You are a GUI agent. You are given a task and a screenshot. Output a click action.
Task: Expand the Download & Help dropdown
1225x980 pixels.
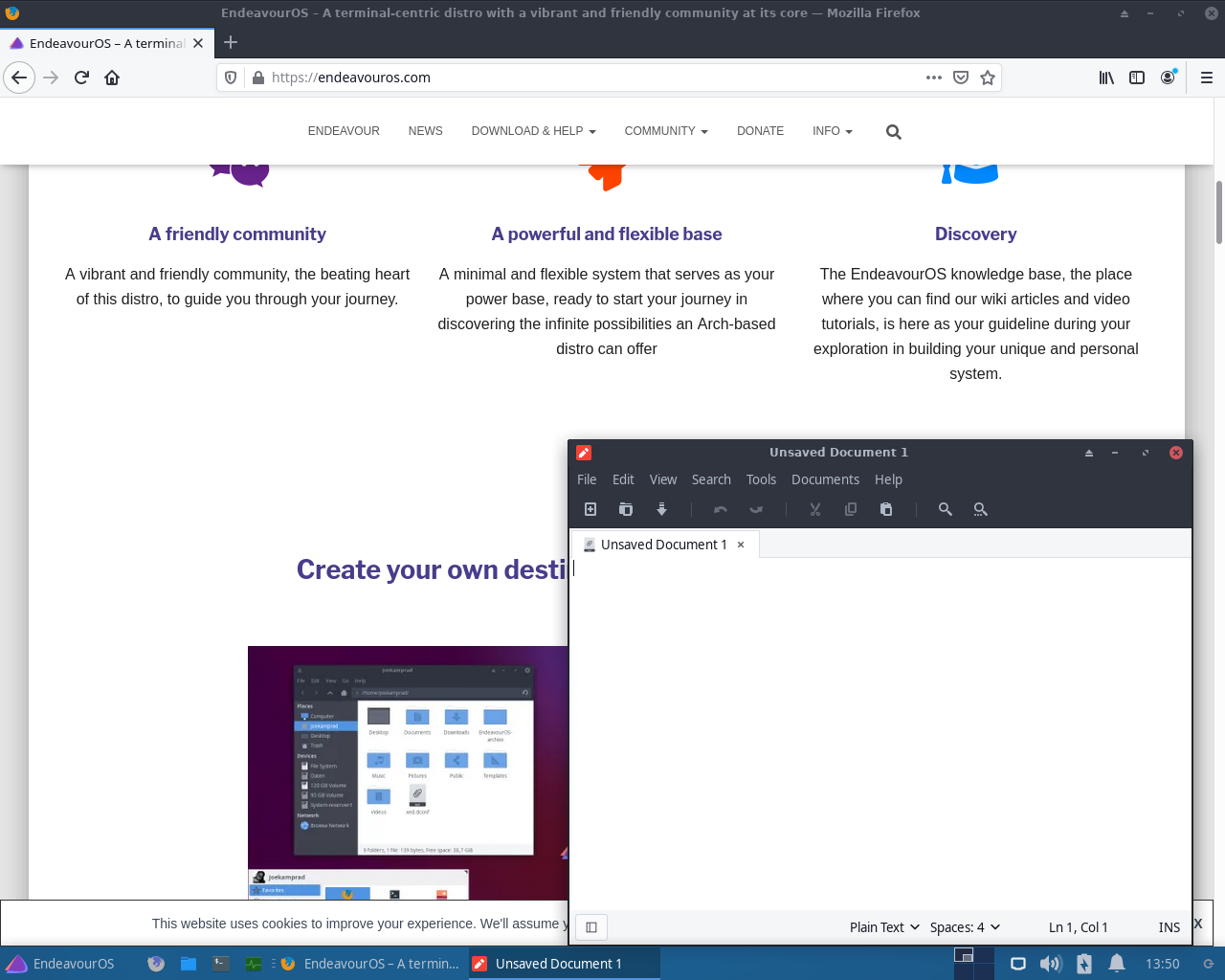point(533,131)
